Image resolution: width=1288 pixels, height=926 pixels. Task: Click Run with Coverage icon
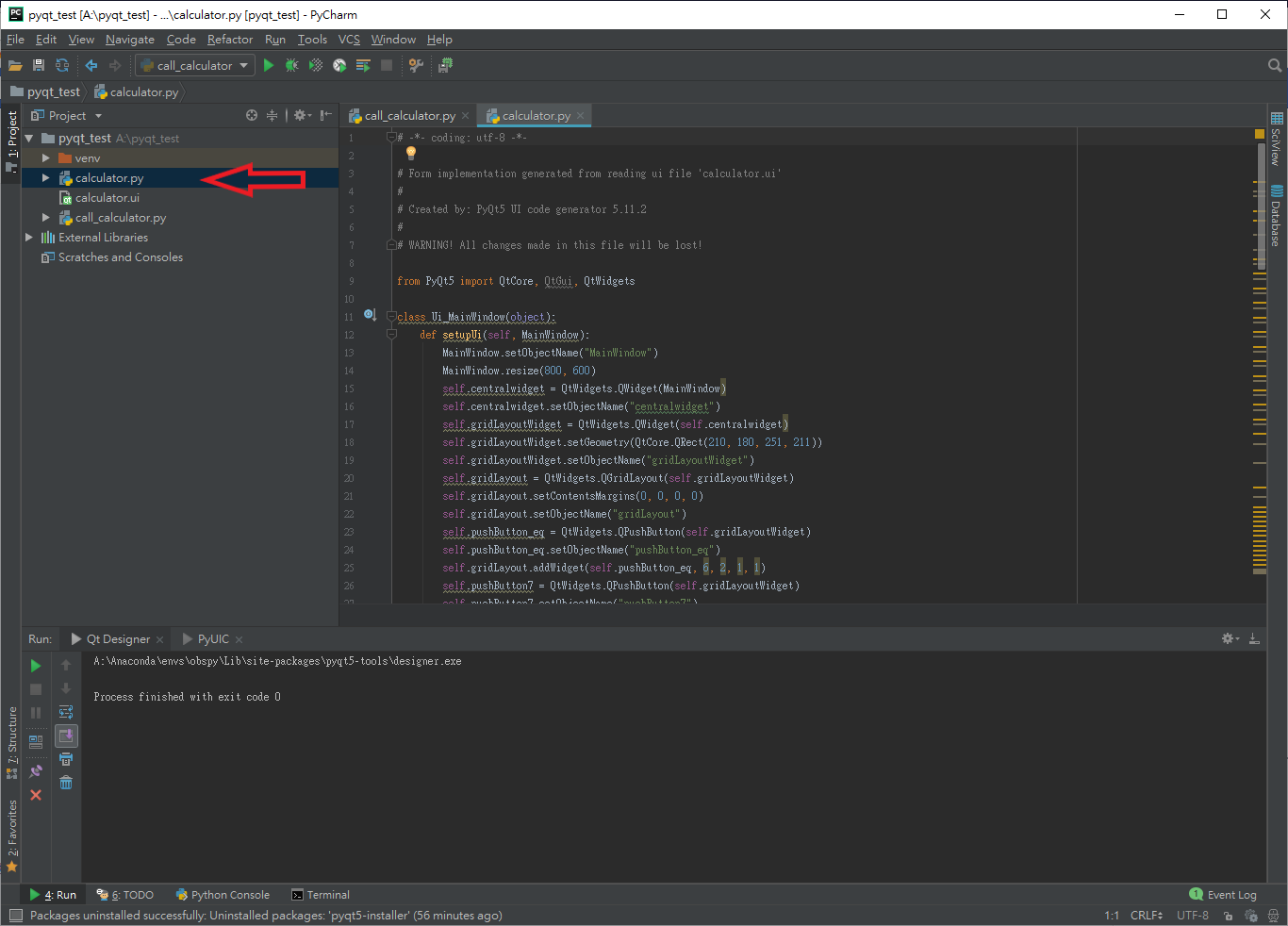[316, 65]
